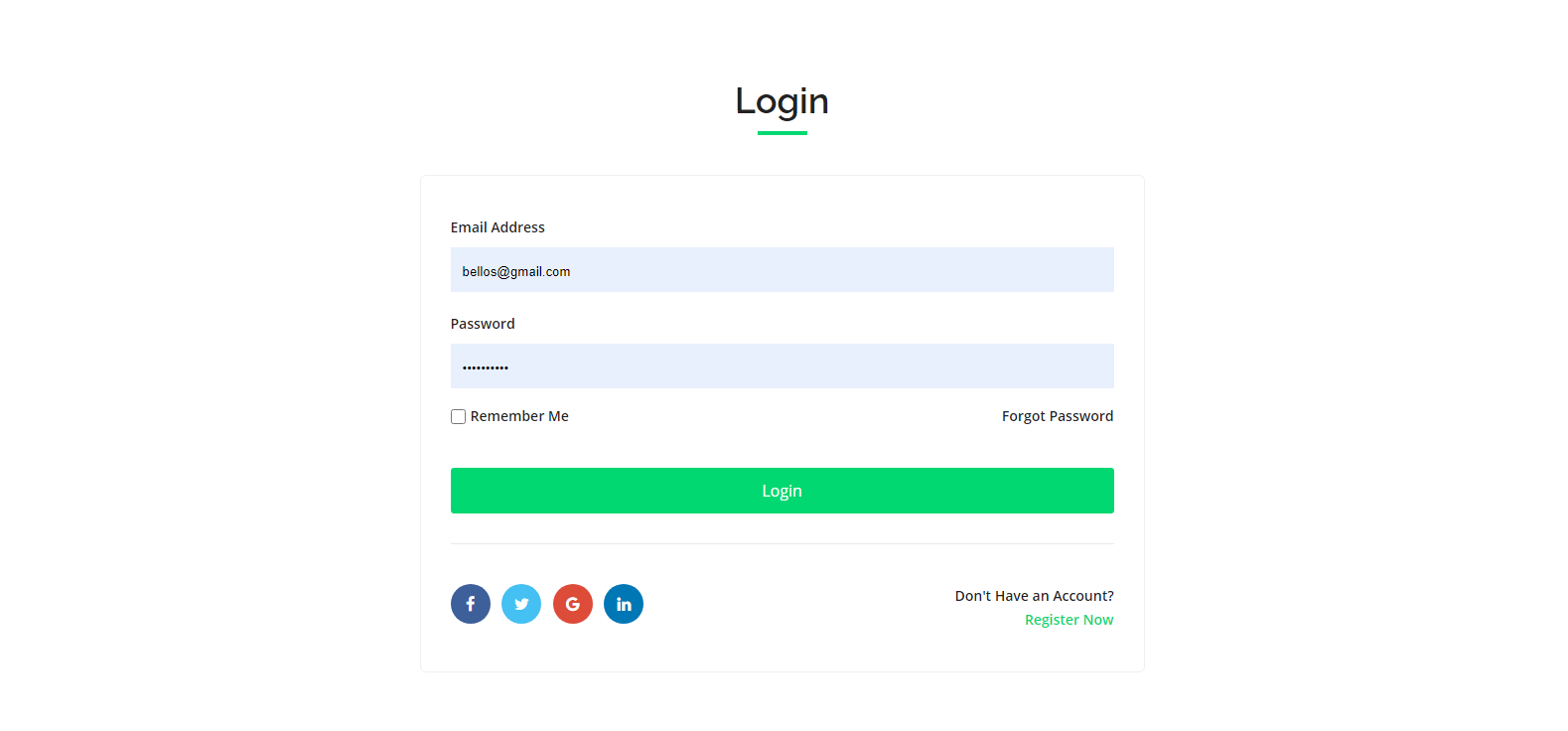Click the Email Address field label

(498, 227)
